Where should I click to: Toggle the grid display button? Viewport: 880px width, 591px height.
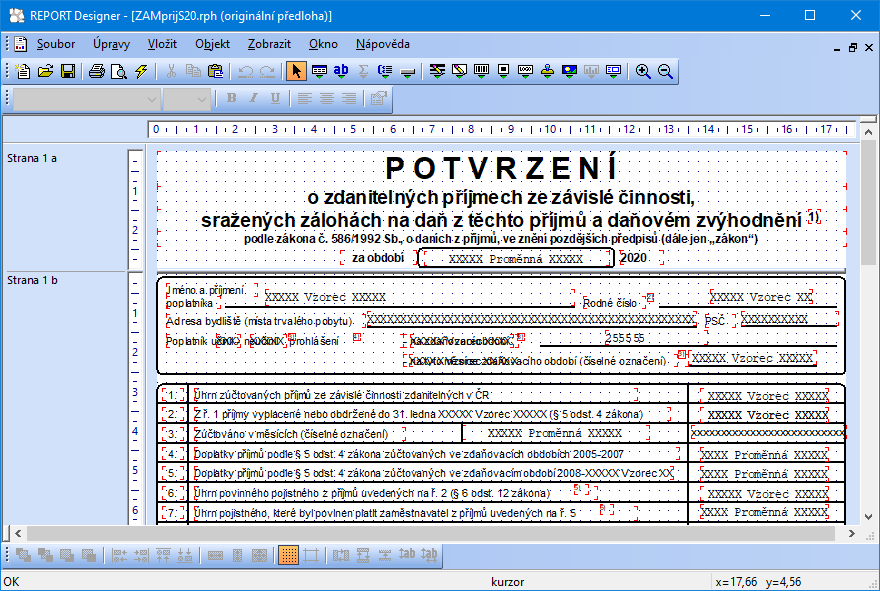288,555
